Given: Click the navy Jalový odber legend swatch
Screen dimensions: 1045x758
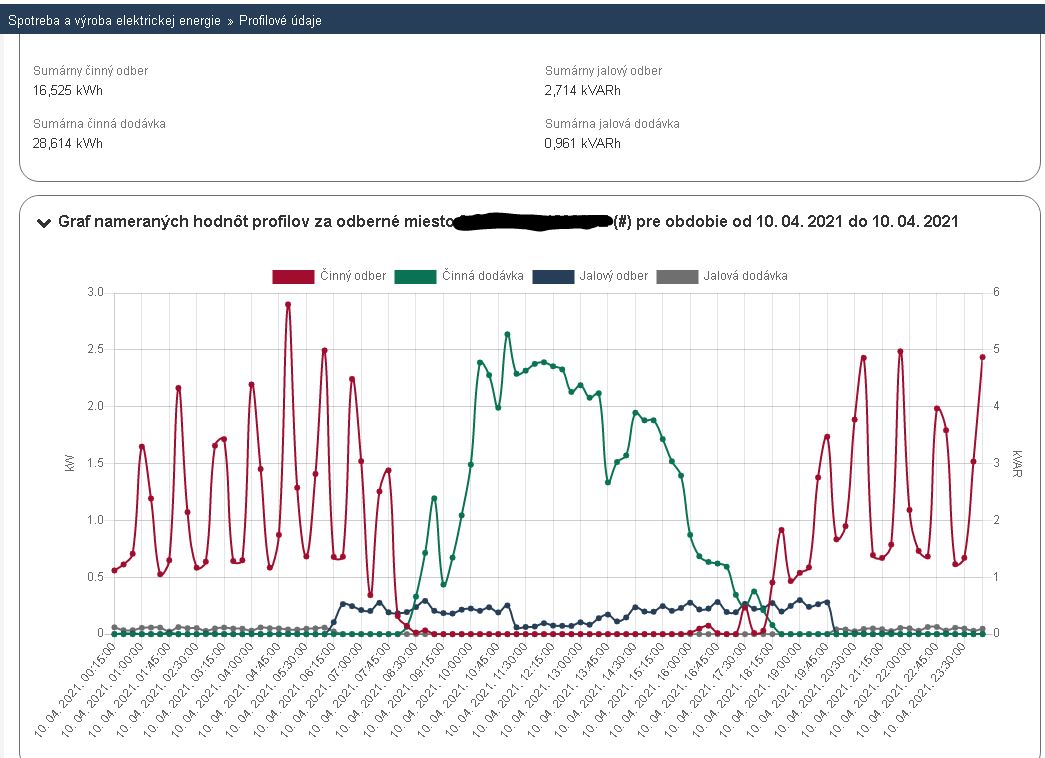Looking at the screenshot, I should 553,276.
